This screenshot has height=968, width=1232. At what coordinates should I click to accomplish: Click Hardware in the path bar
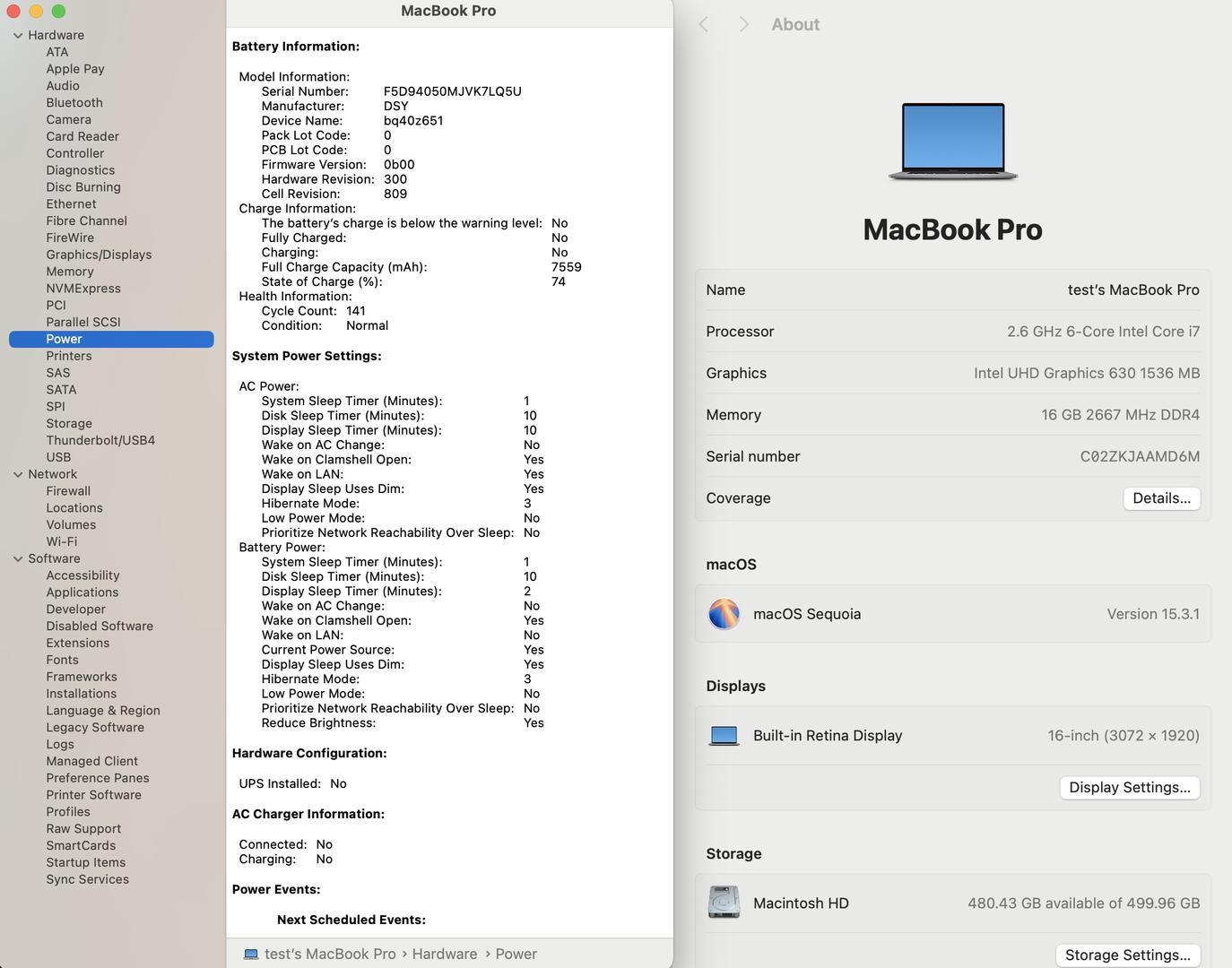445,955
